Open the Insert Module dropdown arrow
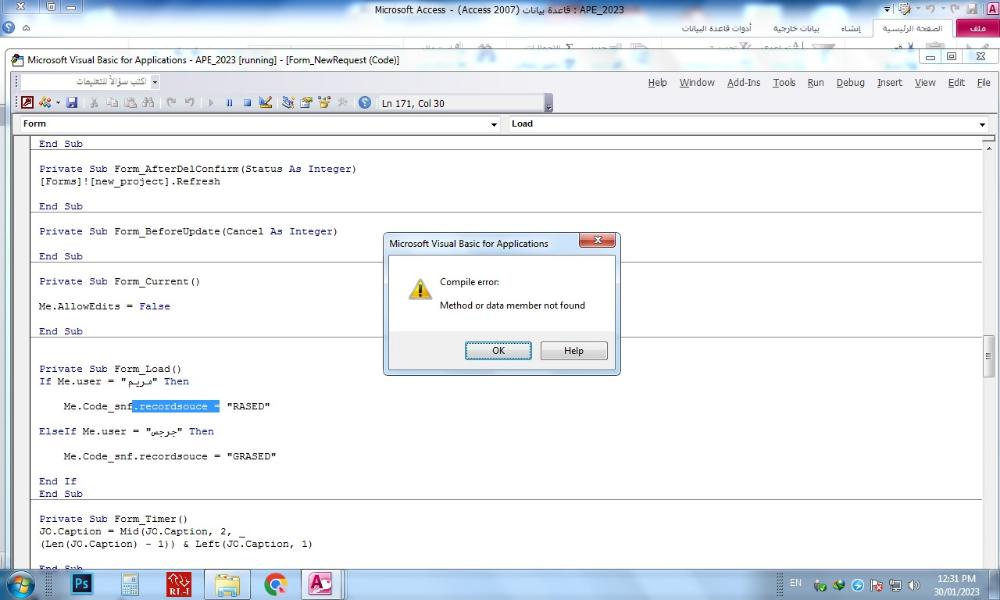Screen dimensions: 1000x600 pyautogui.click(x=58, y=103)
